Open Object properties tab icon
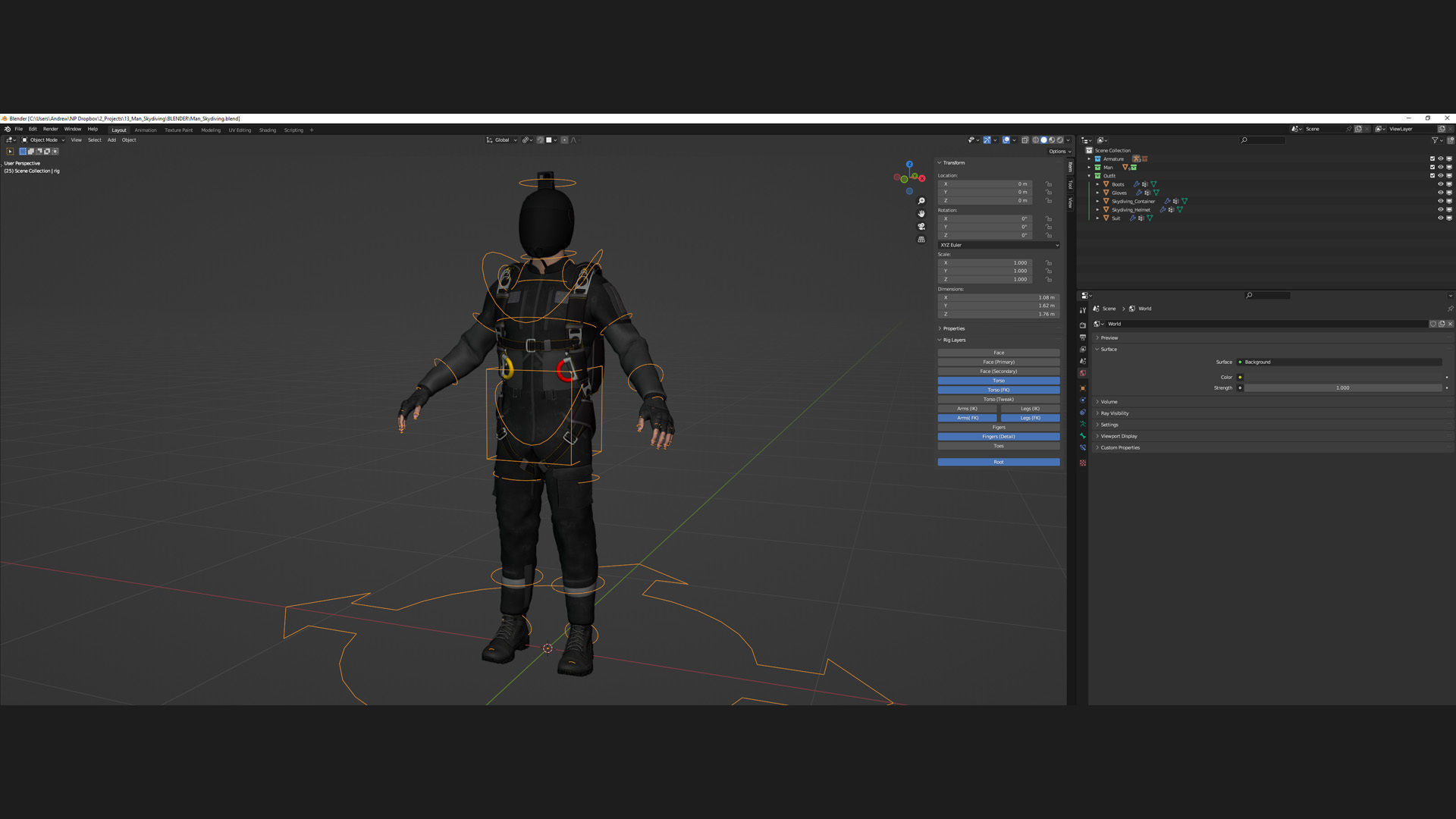Screen dimensions: 1456x819 1083,388
